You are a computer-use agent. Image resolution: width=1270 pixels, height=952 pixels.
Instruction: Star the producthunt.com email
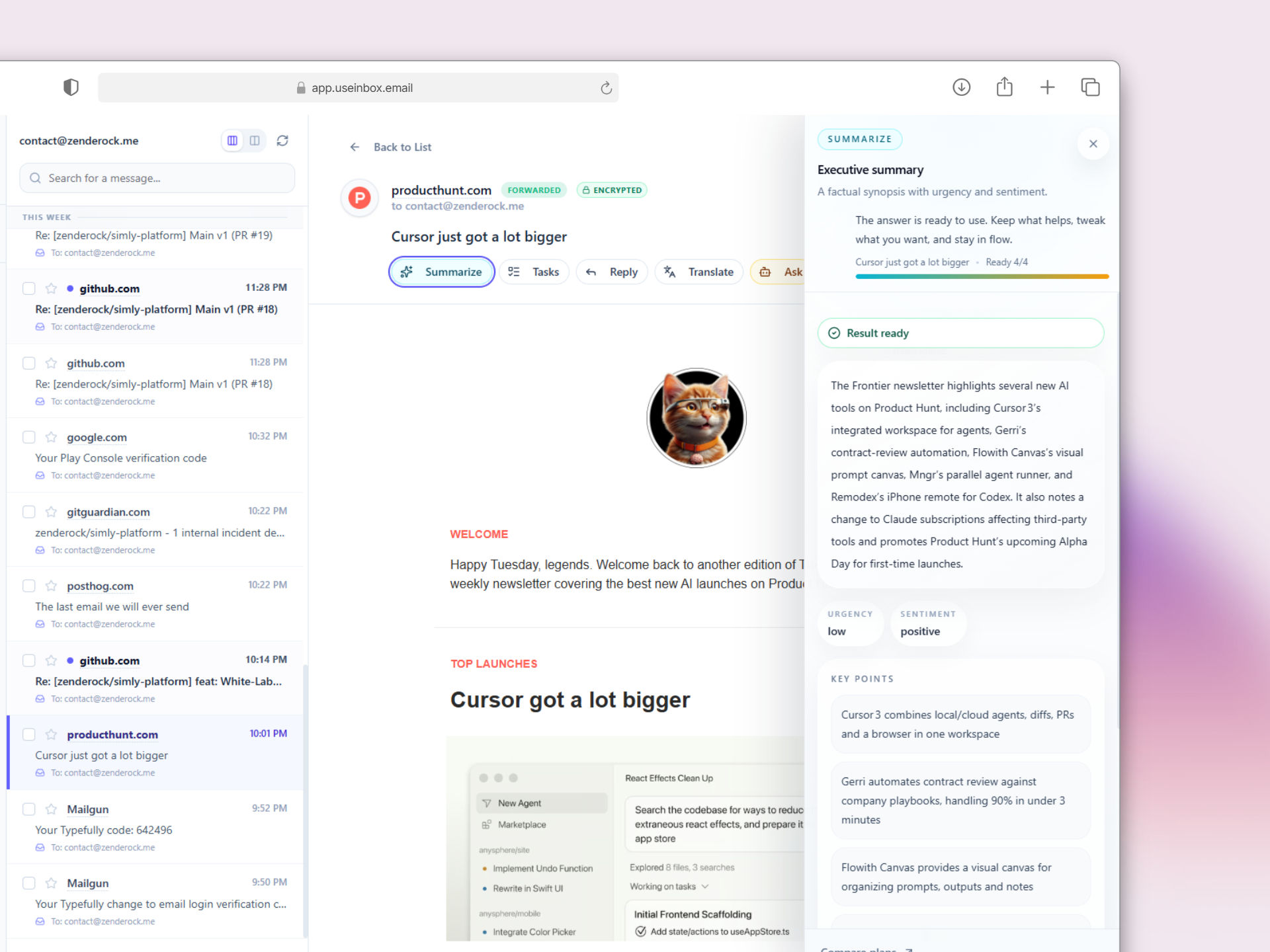click(51, 734)
